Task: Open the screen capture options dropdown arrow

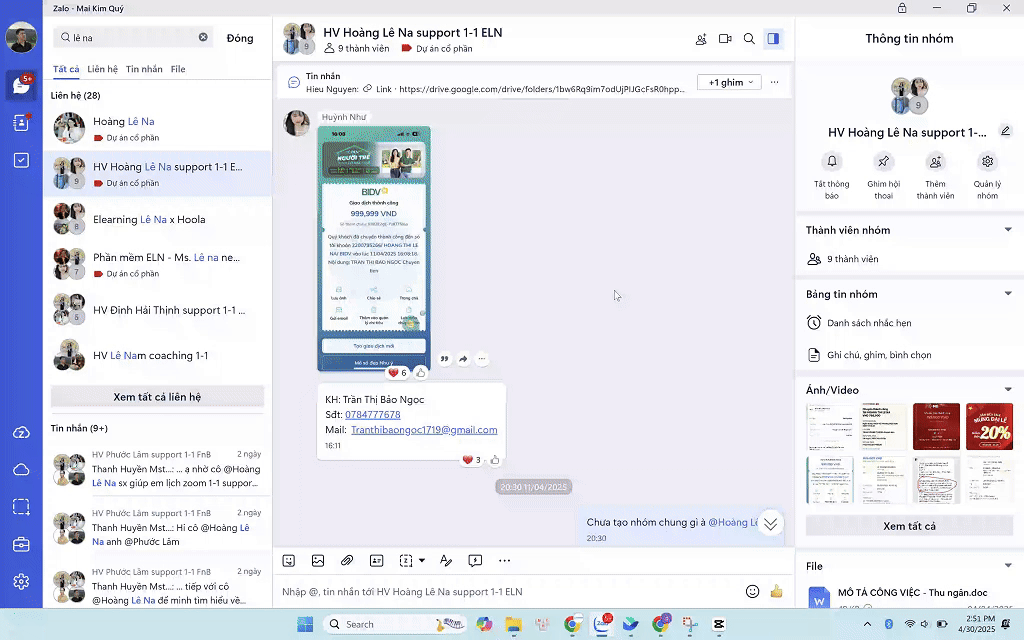Action: click(x=422, y=560)
